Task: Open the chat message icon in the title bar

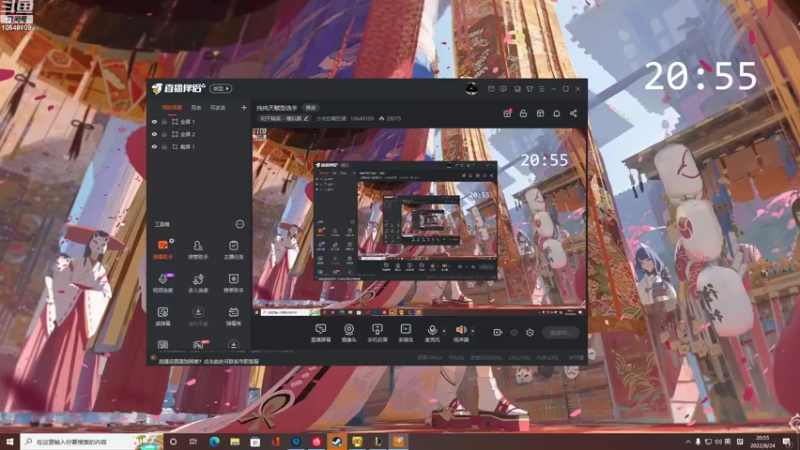Action: [x=503, y=89]
